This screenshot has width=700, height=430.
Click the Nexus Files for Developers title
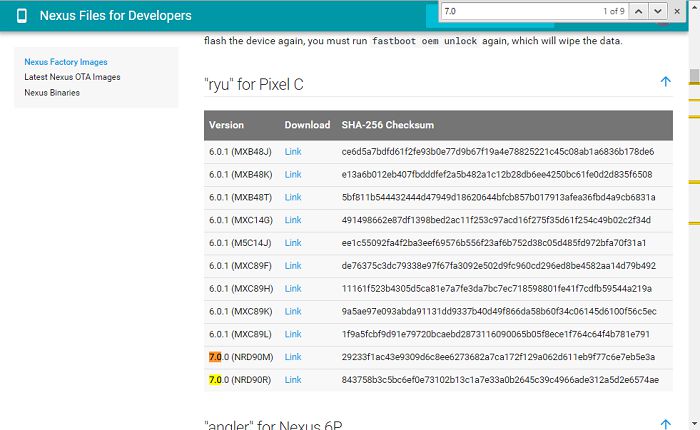point(116,17)
